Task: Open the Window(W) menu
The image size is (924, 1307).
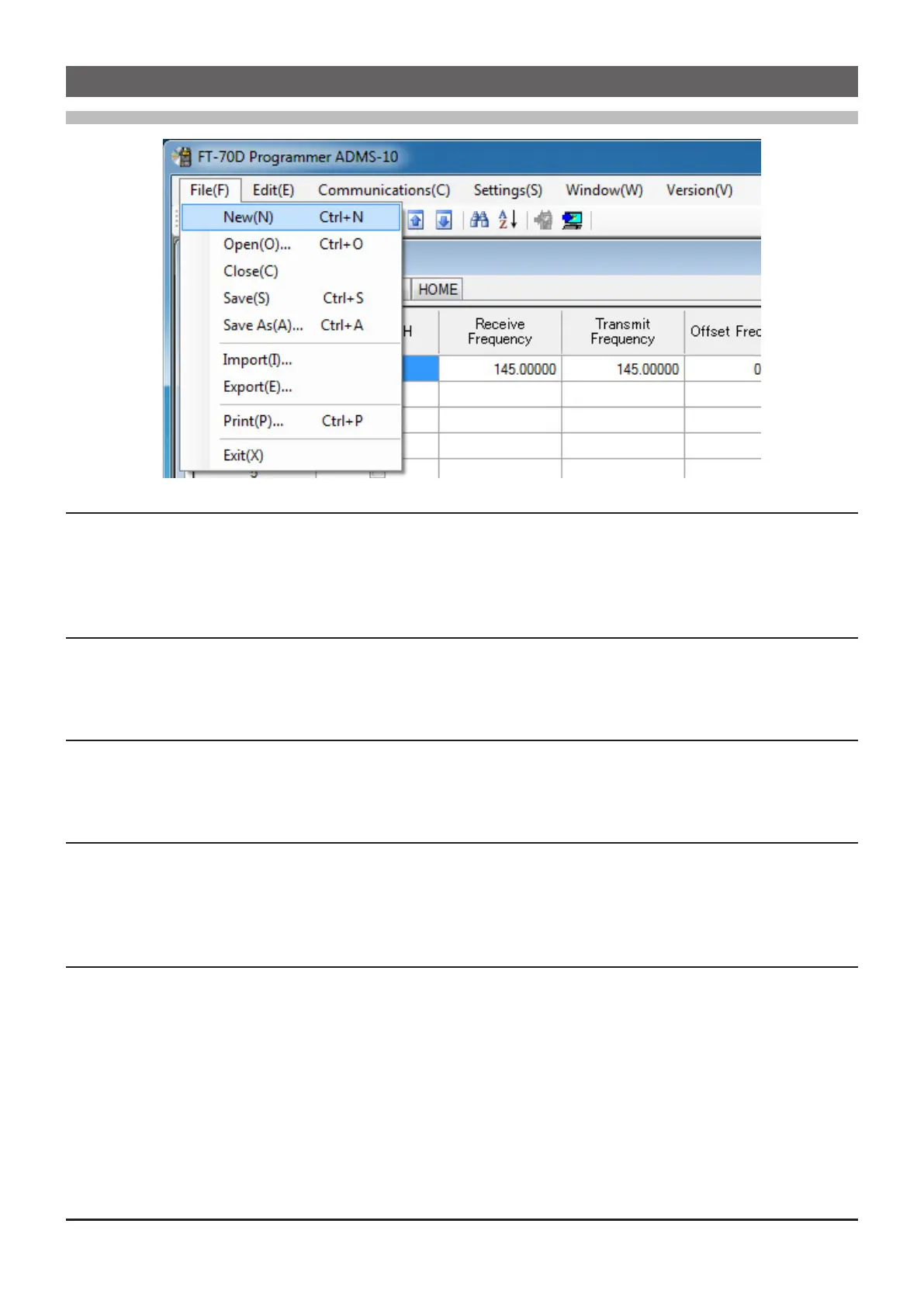Action: (x=604, y=190)
